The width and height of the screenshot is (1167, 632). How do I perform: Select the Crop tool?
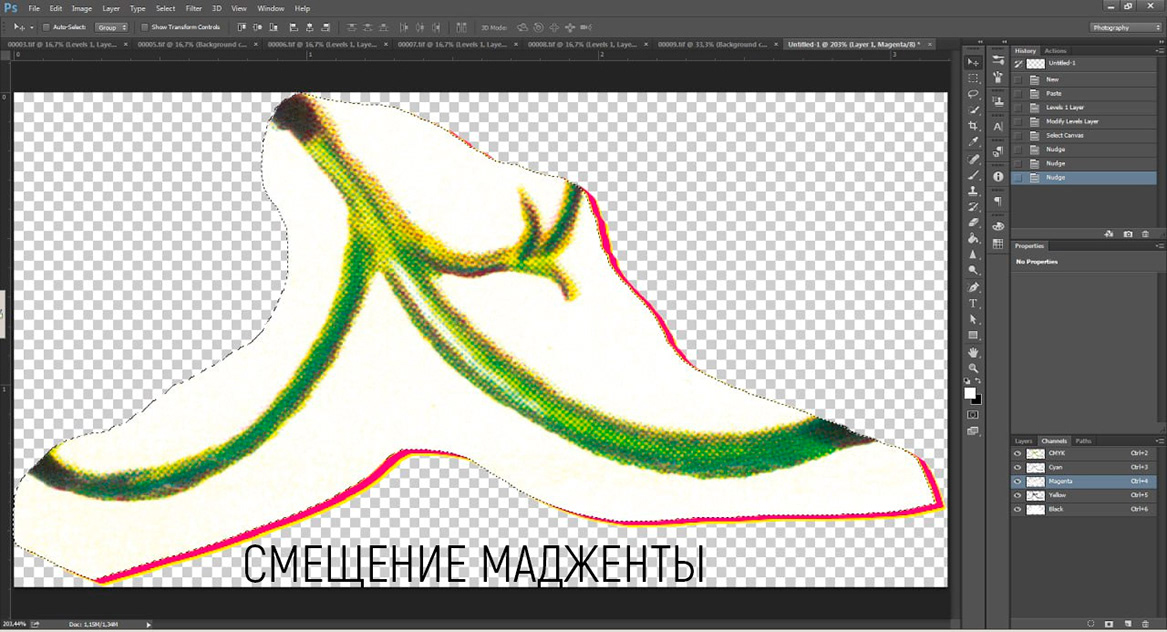point(973,126)
